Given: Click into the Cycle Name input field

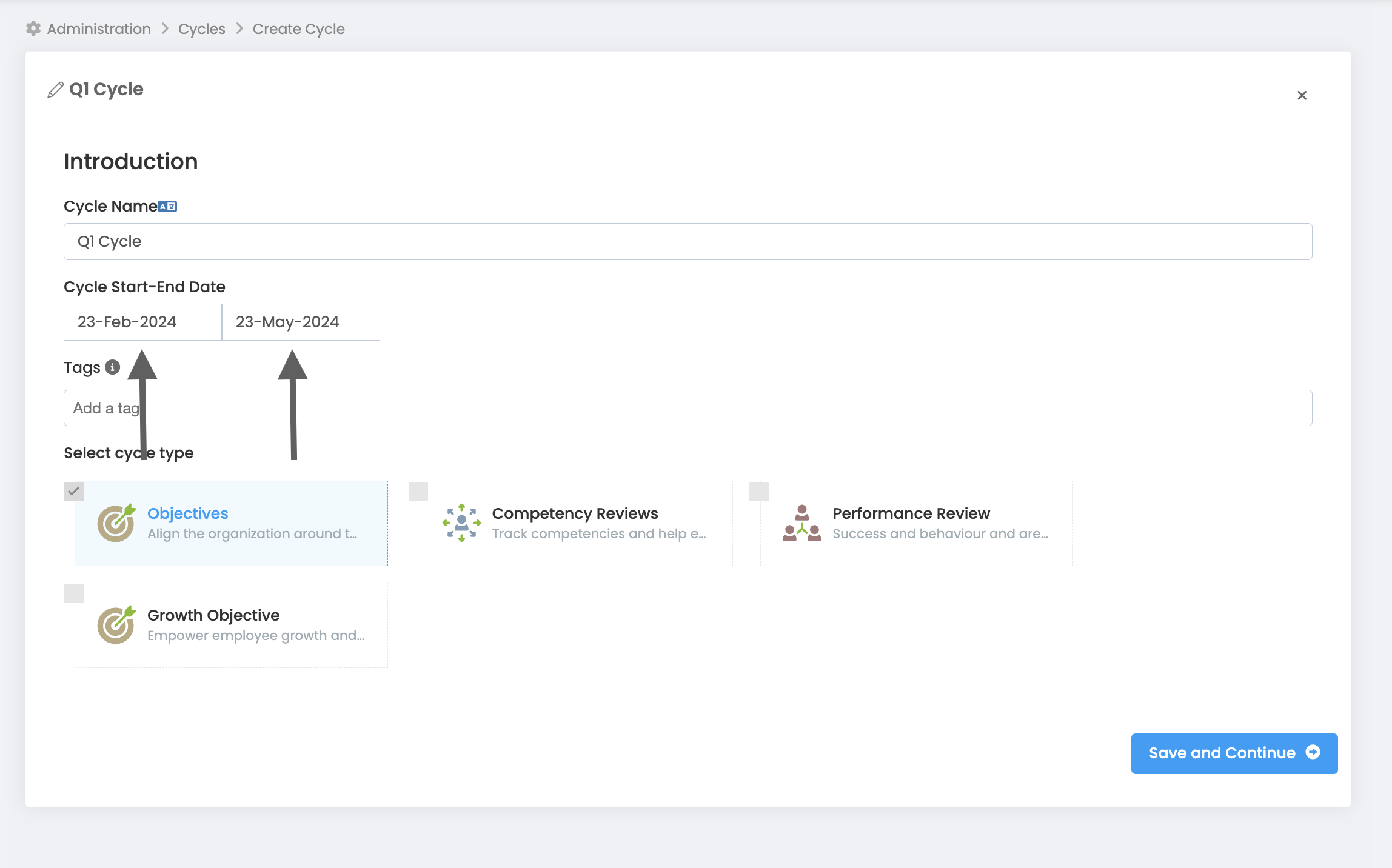Looking at the screenshot, I should click(x=688, y=241).
